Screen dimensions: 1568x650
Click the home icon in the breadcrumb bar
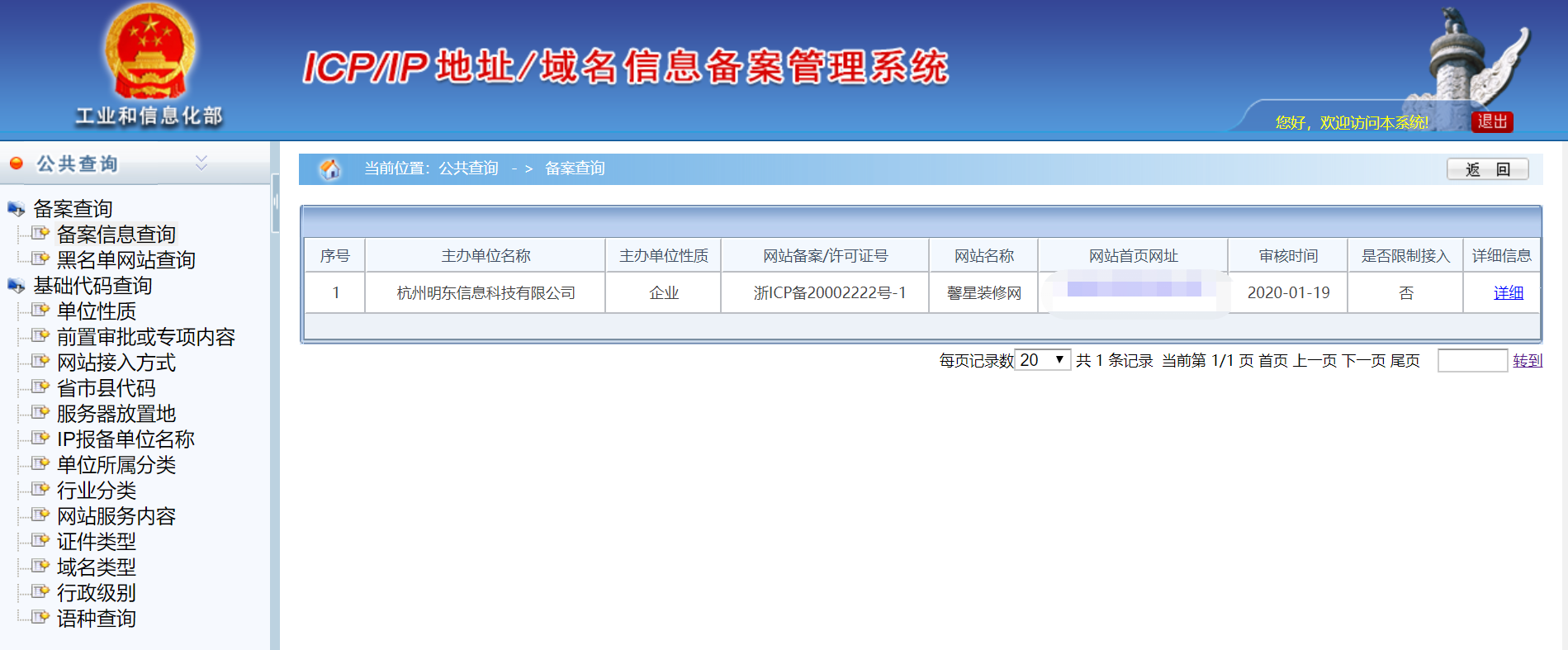tap(330, 168)
